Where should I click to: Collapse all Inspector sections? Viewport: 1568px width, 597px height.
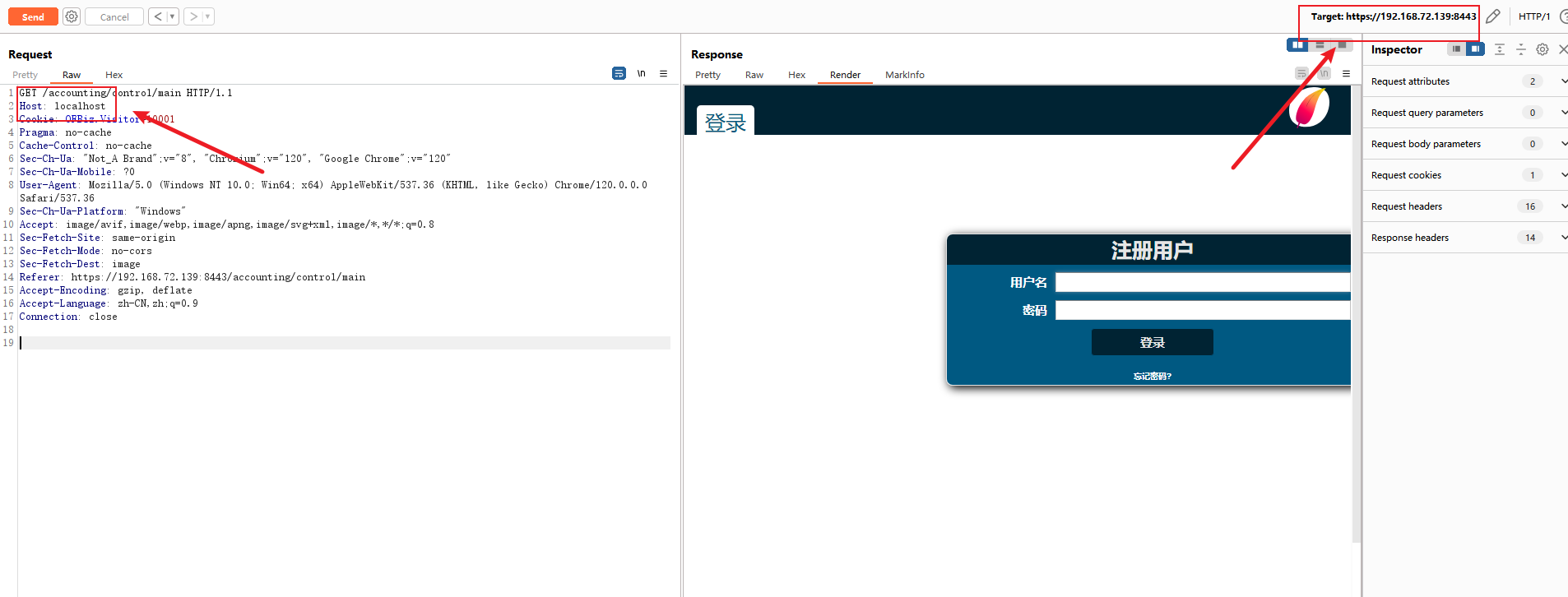tap(1520, 49)
